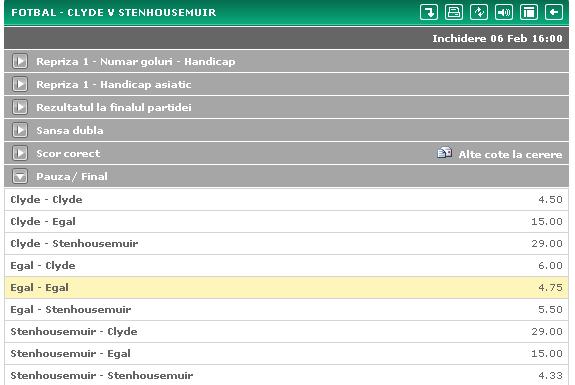Pick Clyde - Clyde odds 4.50
Image resolution: width=575 pixels, height=385 pixels.
550,199
